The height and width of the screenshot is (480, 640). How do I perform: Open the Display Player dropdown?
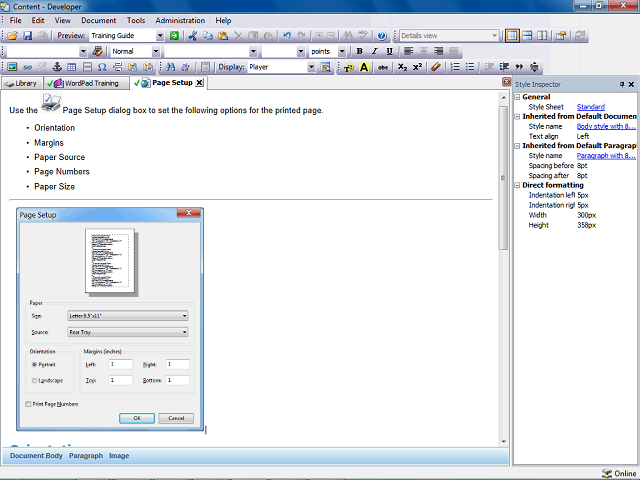point(311,67)
